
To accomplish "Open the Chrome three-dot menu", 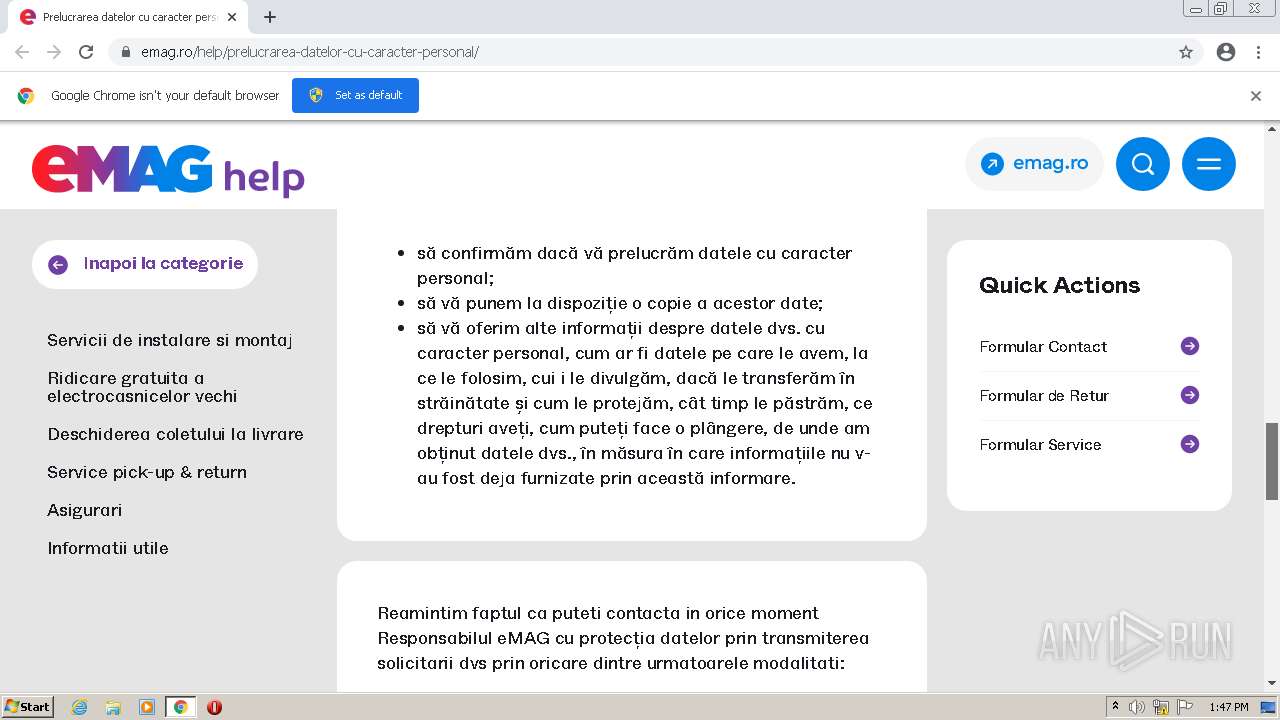I will pyautogui.click(x=1258, y=52).
